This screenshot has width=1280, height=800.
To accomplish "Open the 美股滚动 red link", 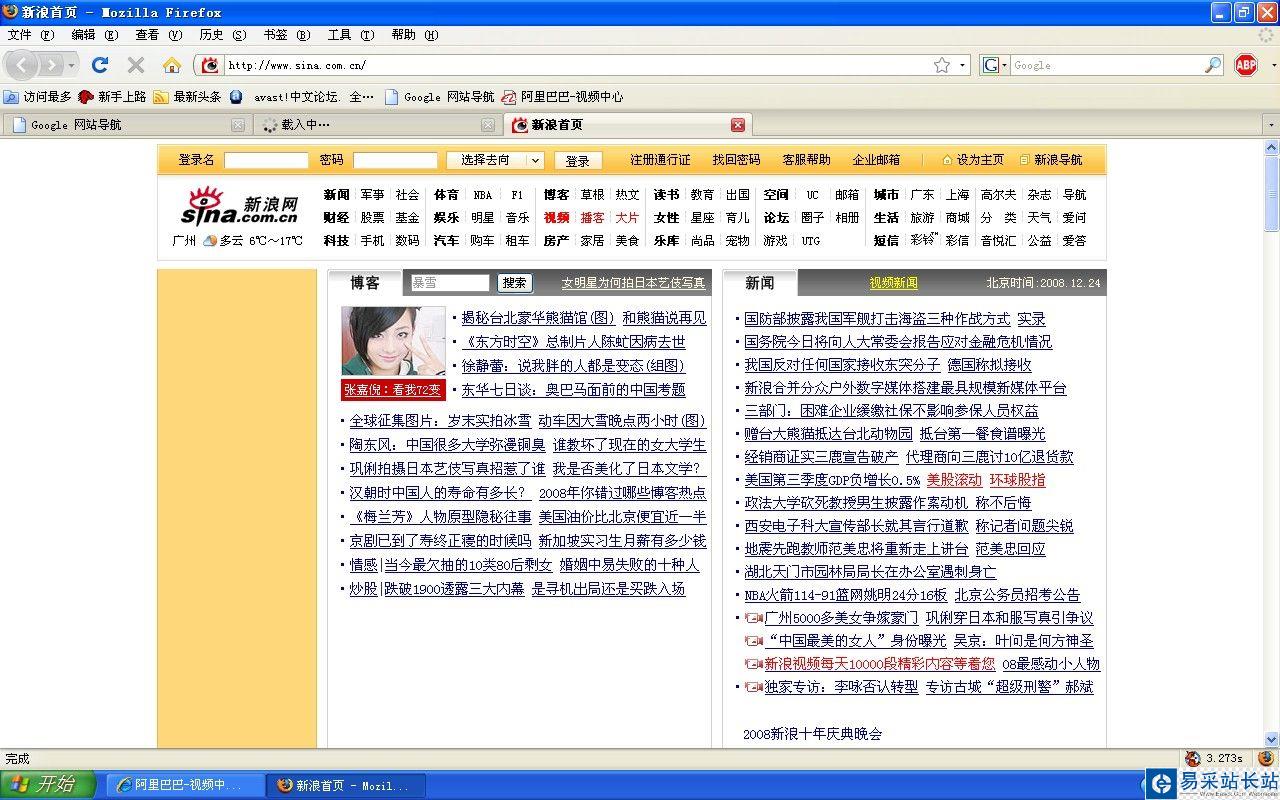I will [x=954, y=480].
